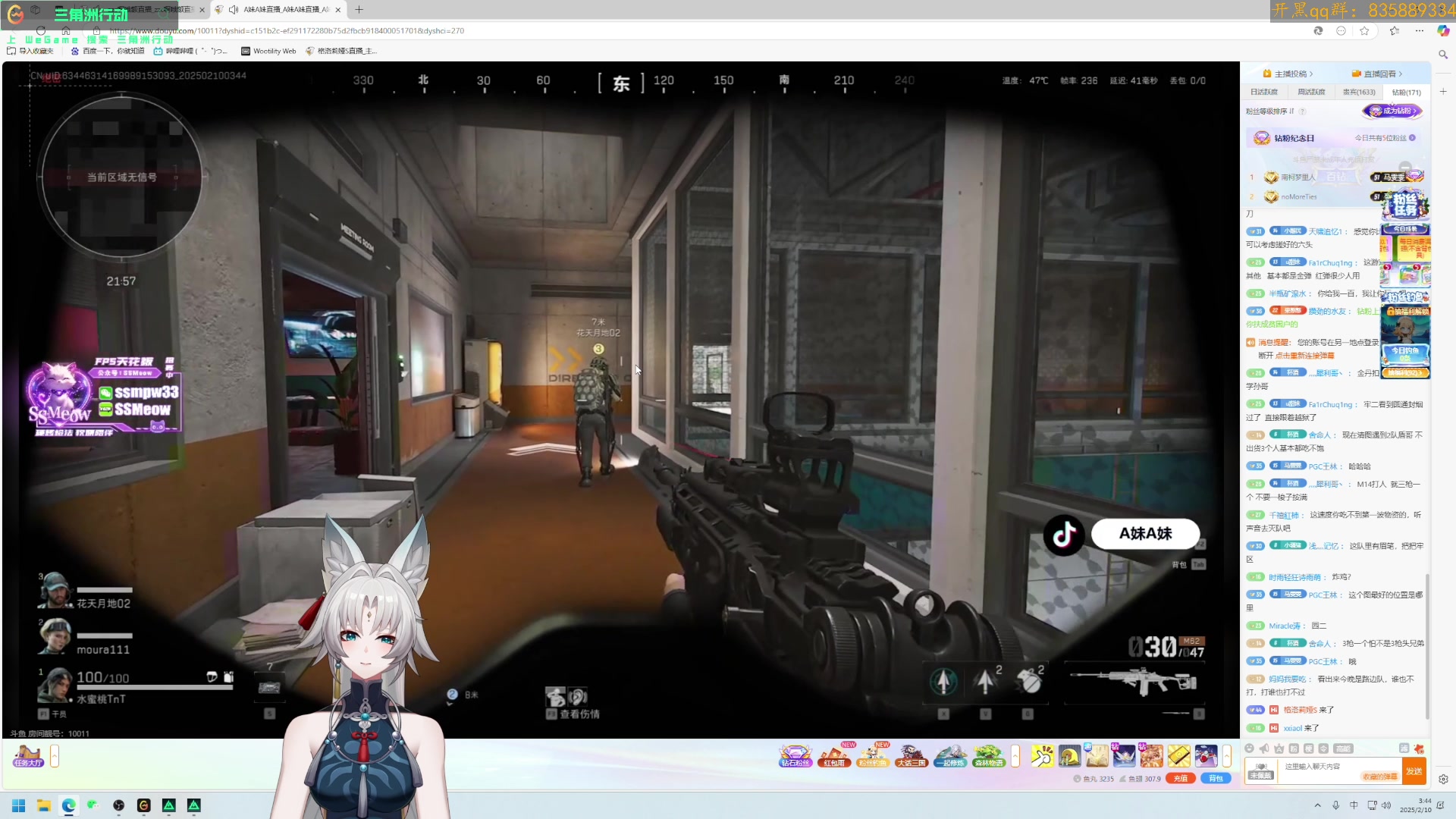Open the 任务大厅 task hall icon

click(x=28, y=755)
